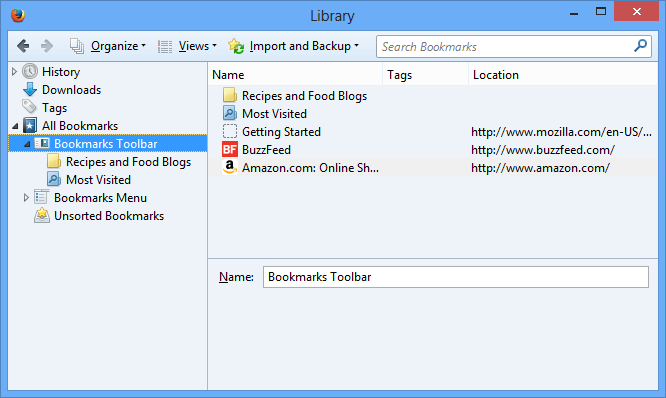Sort by the Tags column header
666x398 pixels.
click(x=426, y=75)
